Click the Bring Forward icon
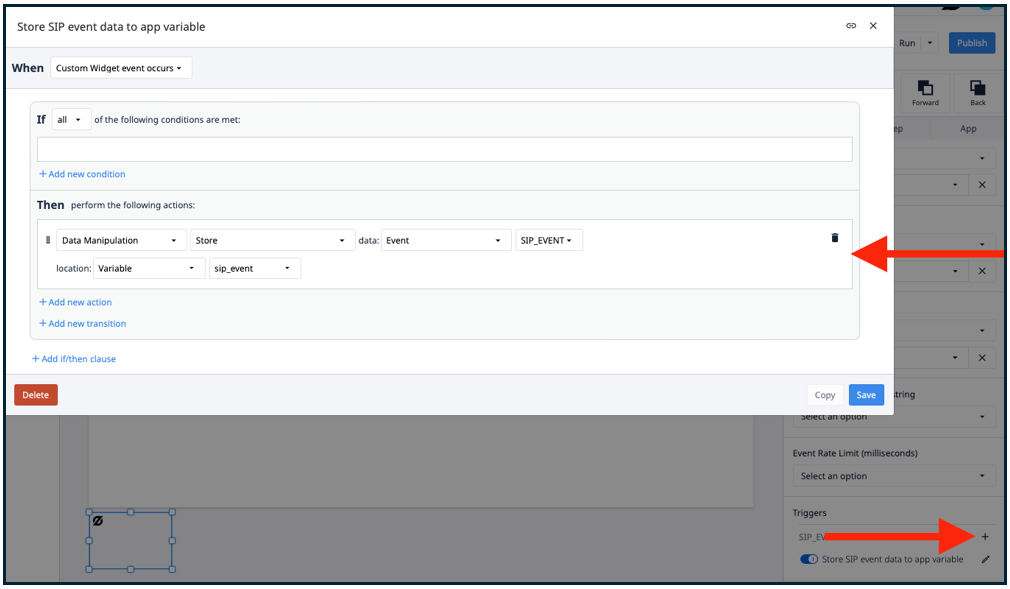Viewport: 1010px width, 589px height. coord(925,91)
